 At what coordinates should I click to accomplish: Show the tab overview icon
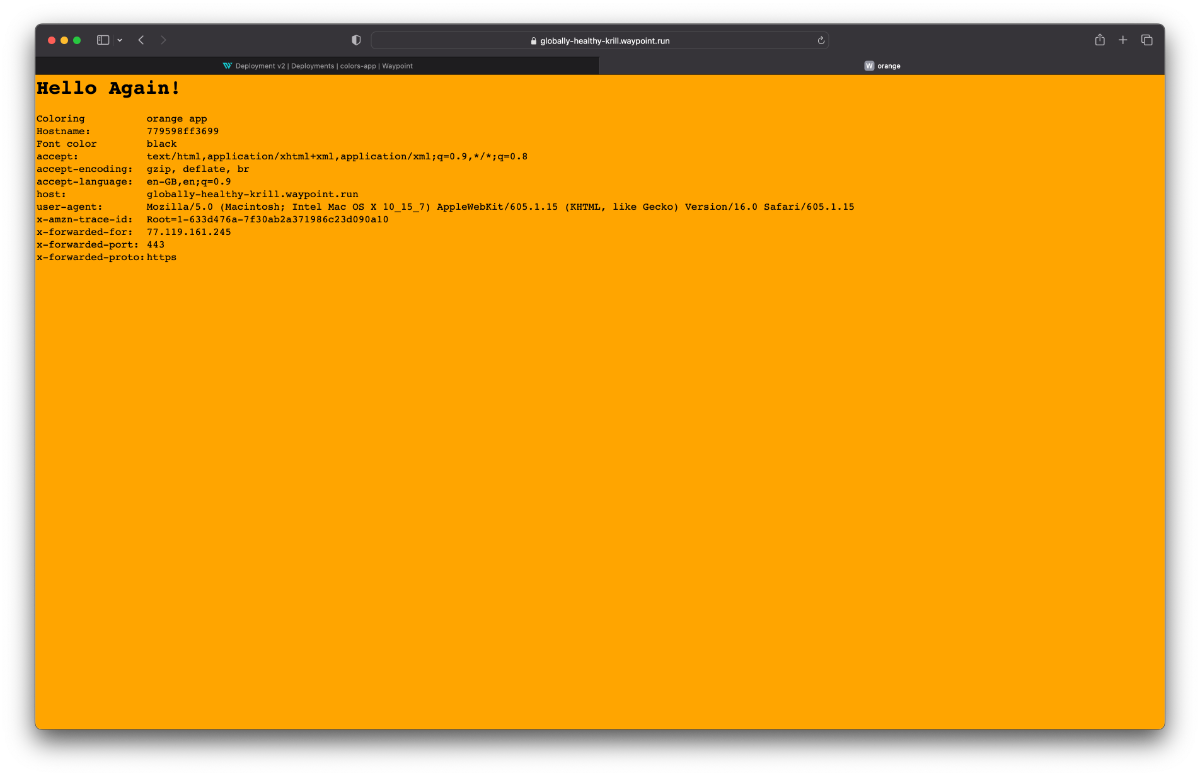[x=1147, y=40]
